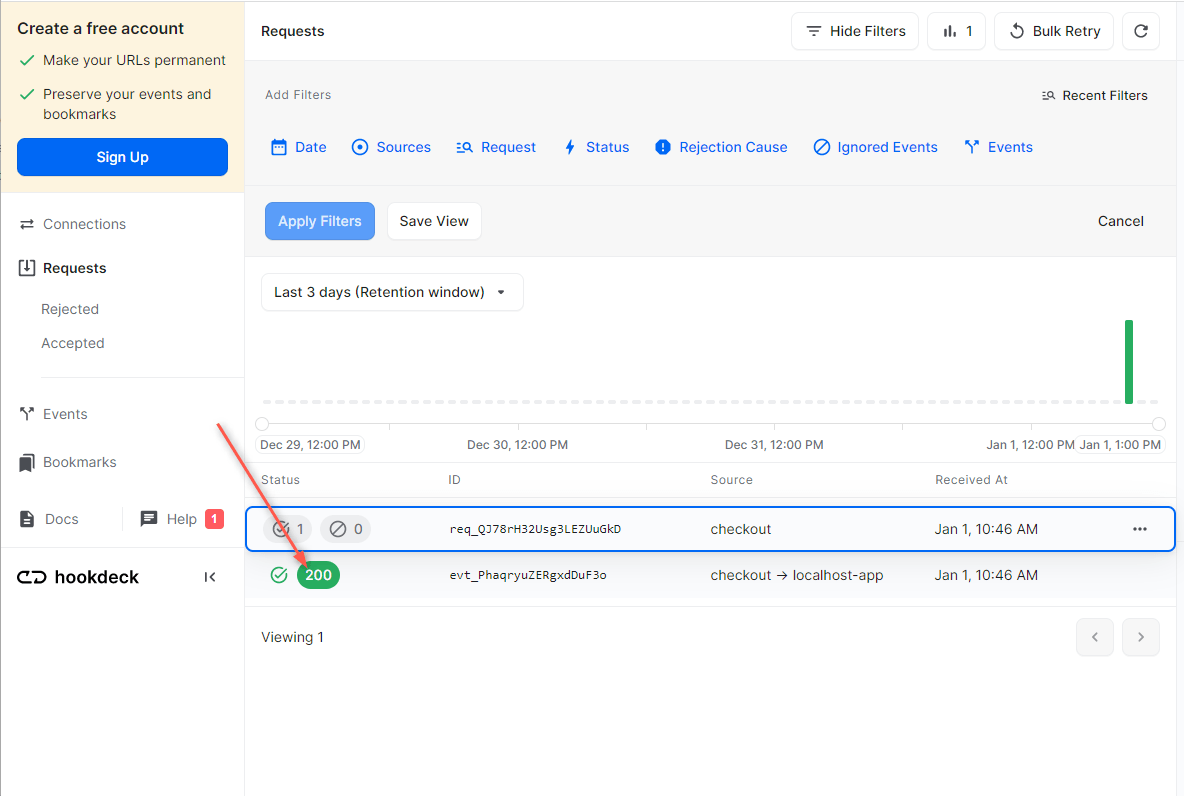Screen dimensions: 1184x796
Task: Toggle the Status filter
Action: click(596, 147)
